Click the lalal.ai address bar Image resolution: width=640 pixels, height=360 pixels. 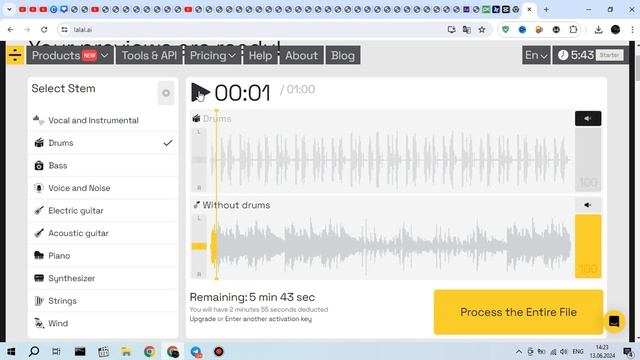[257, 29]
